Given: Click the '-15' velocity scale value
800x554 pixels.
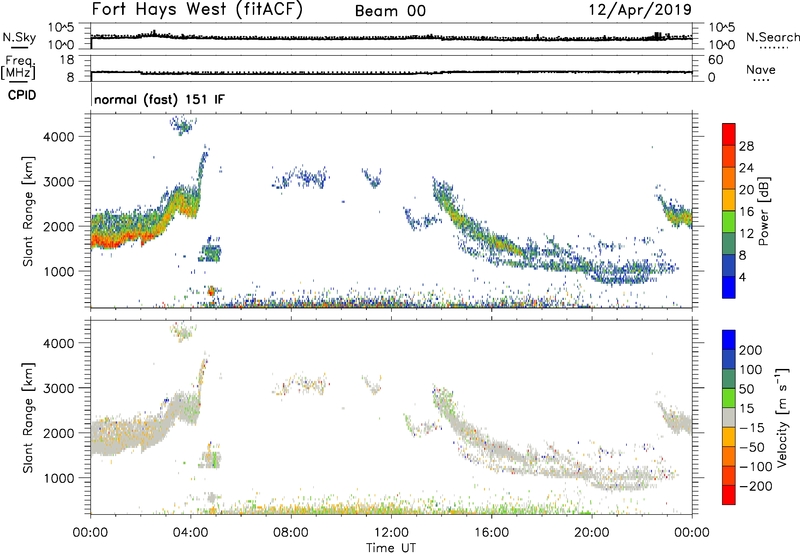Looking at the screenshot, I should pyautogui.click(x=752, y=427).
